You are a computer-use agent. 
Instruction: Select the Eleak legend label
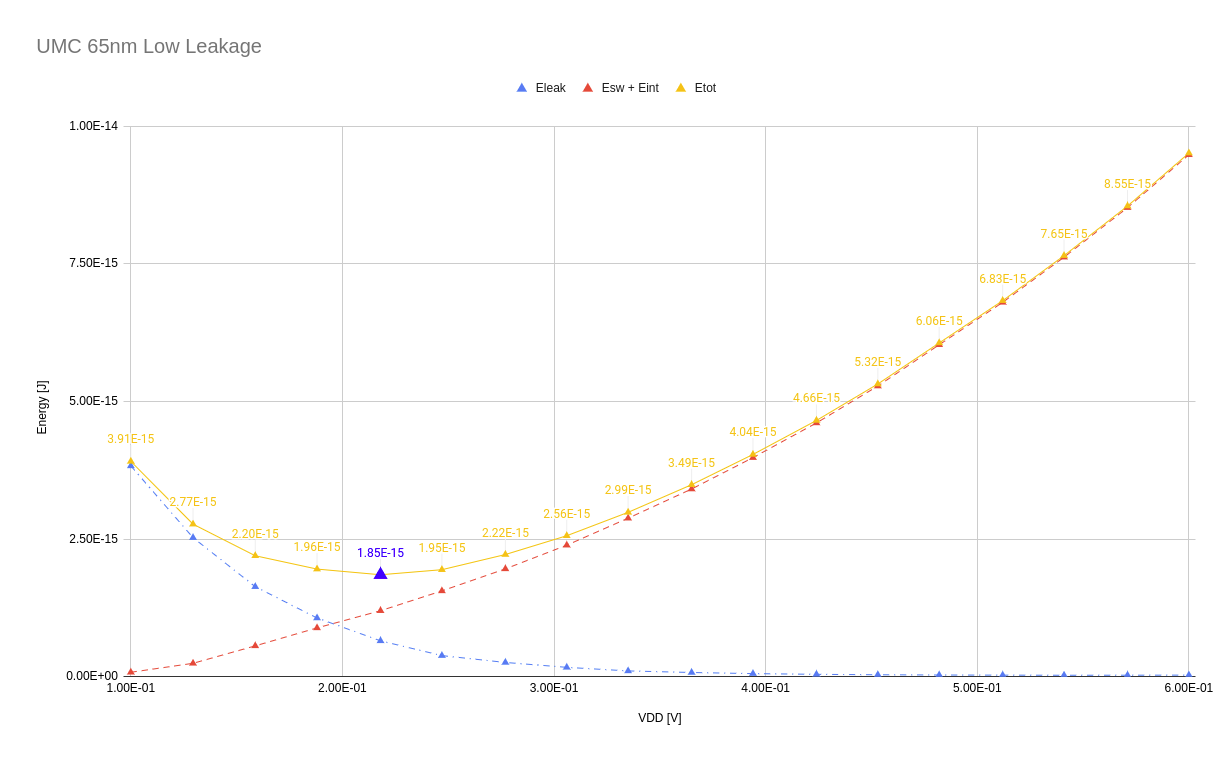(550, 88)
